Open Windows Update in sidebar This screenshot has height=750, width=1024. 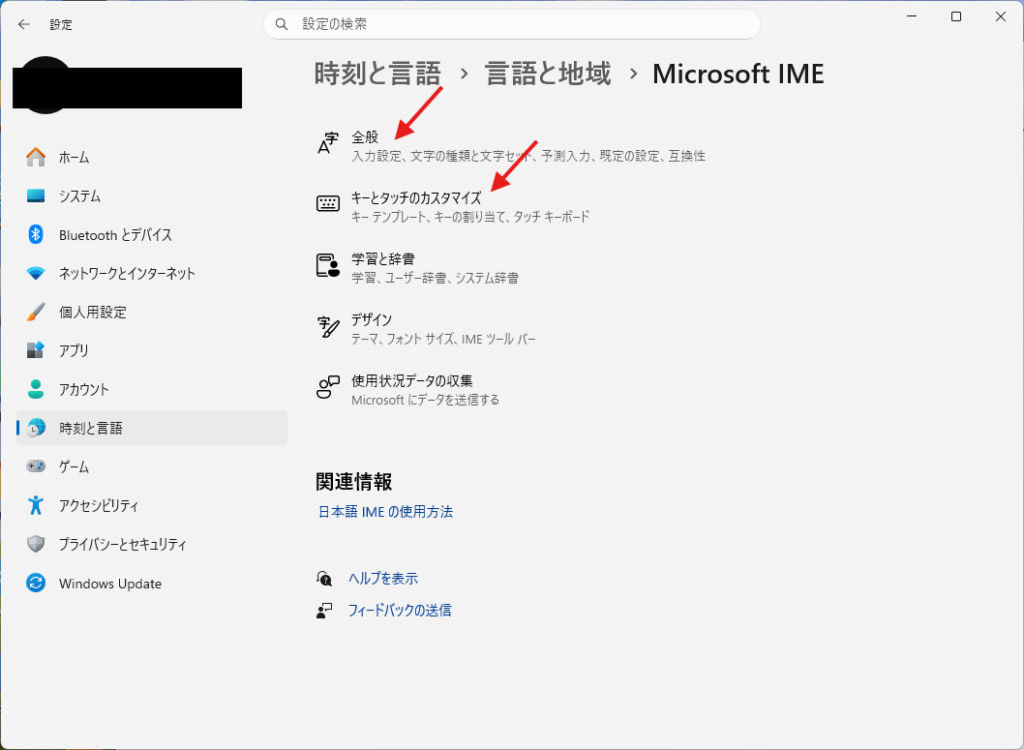point(152,583)
